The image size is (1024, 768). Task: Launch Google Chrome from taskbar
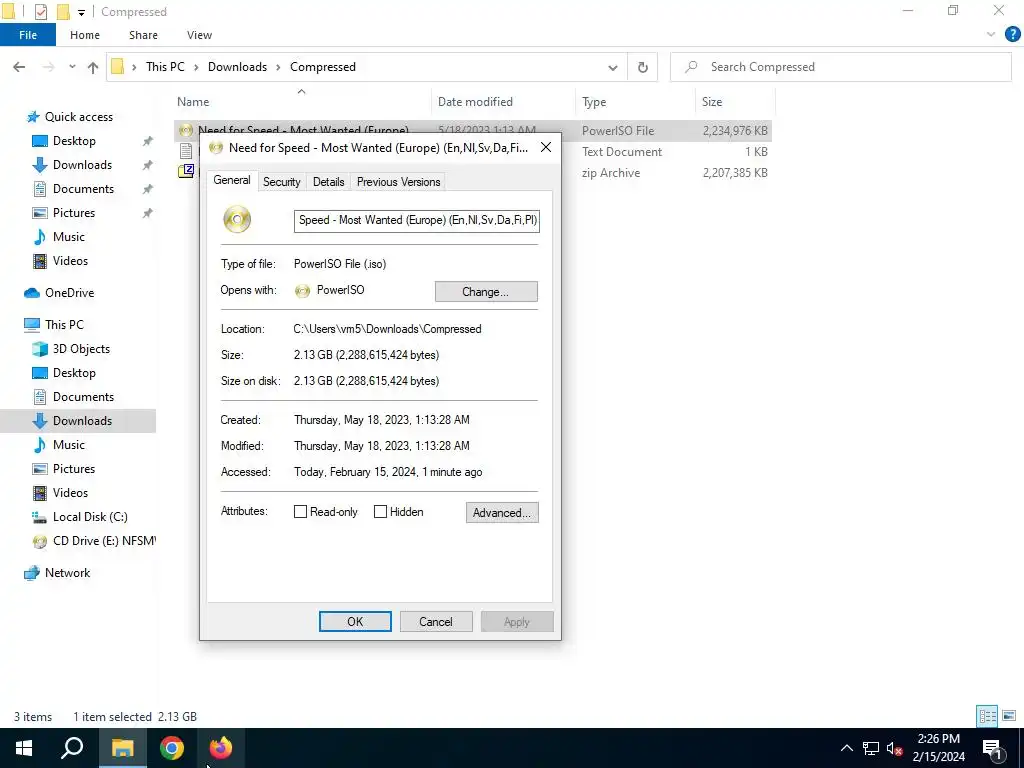click(172, 748)
